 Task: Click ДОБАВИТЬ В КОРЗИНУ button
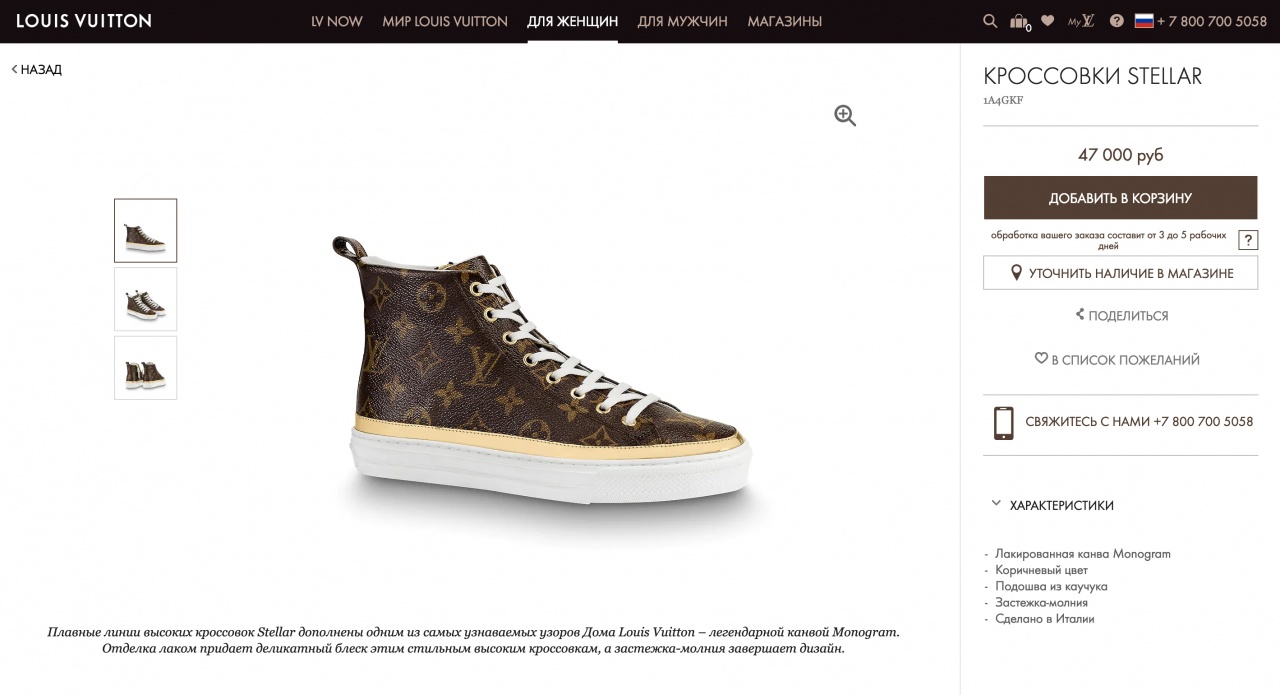point(1120,198)
